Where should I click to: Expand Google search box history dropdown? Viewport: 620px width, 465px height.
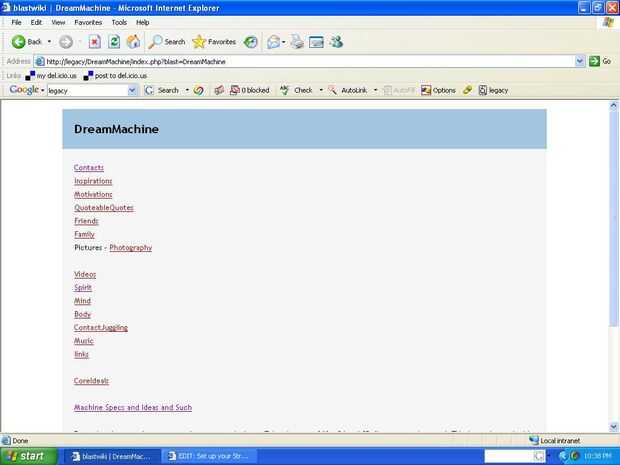132,91
